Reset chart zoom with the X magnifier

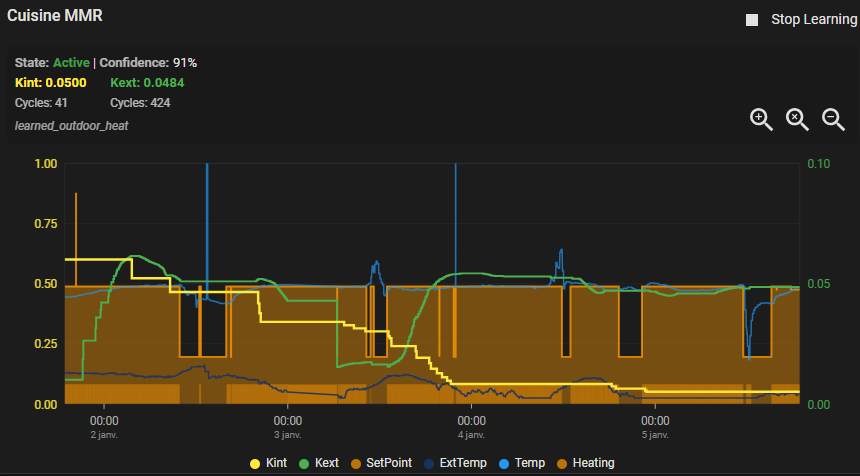coord(797,119)
